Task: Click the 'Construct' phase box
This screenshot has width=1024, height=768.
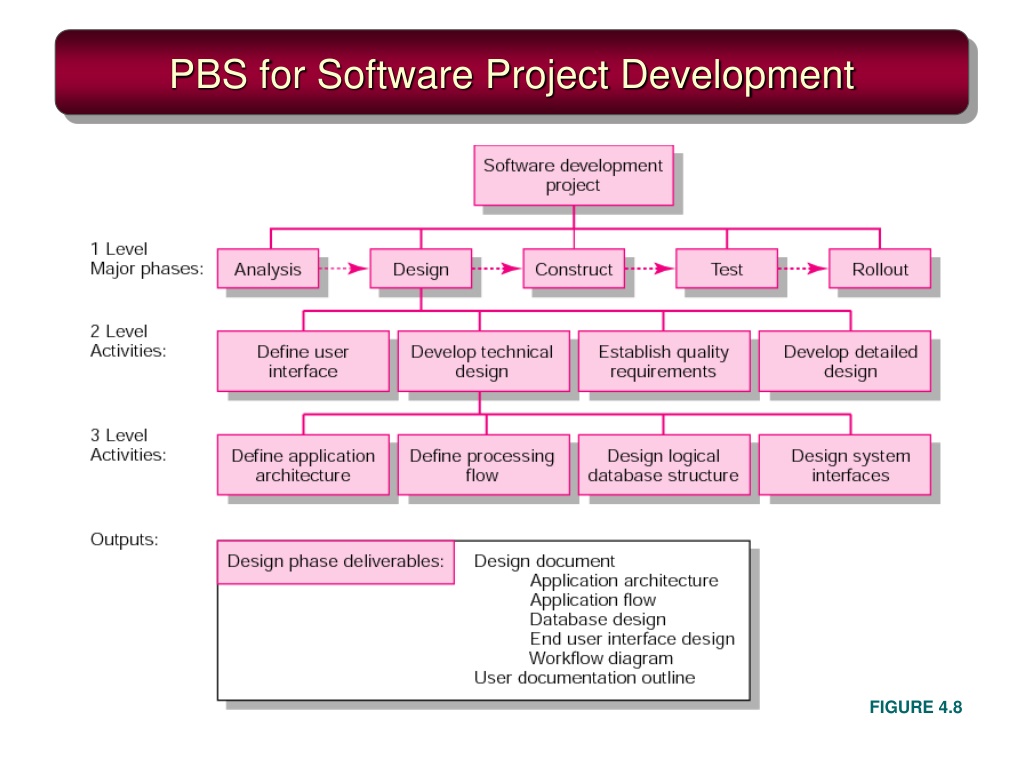Action: [x=573, y=268]
